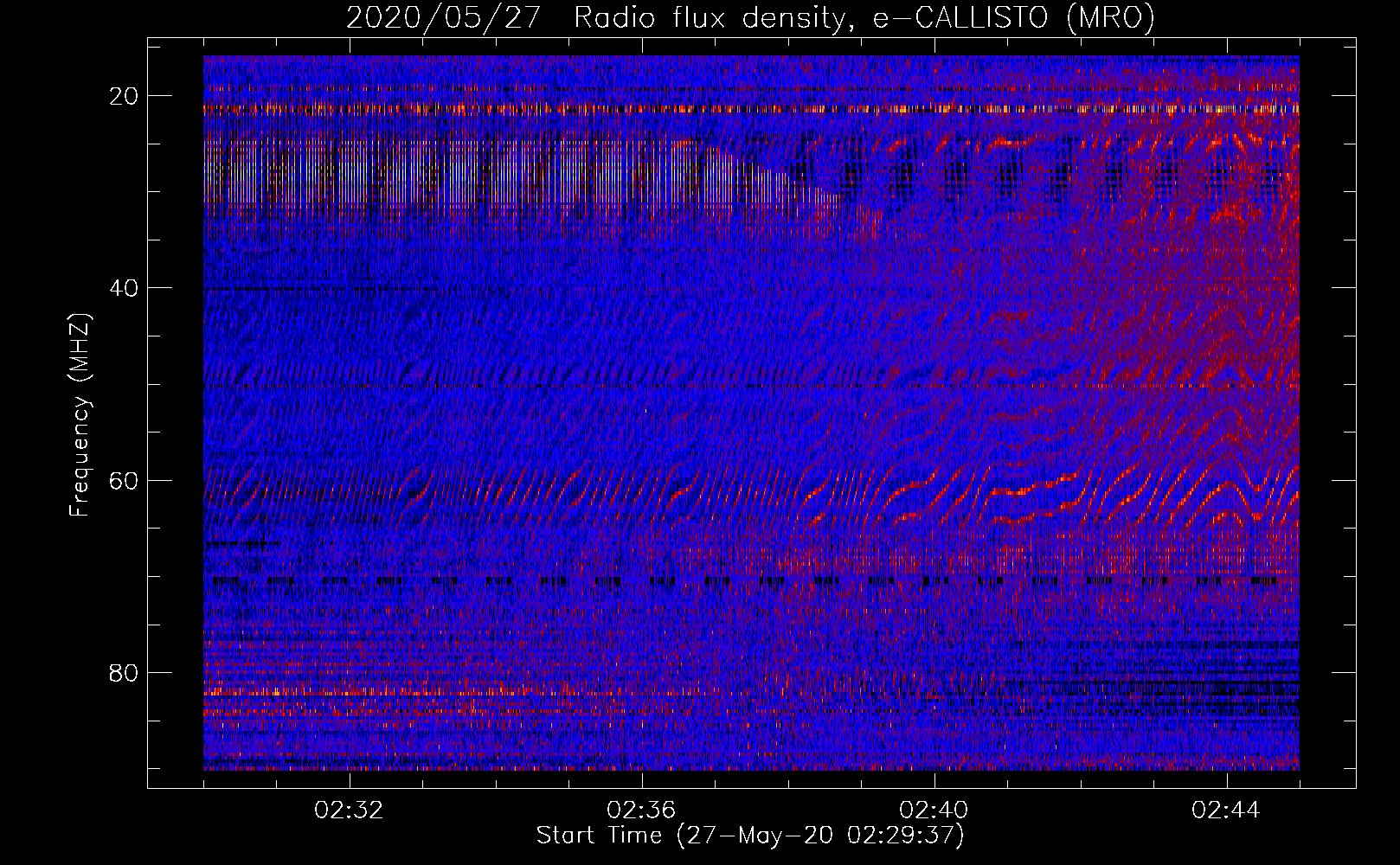The image size is (1400, 865).
Task: Click the 02:44 time tick label
Action: [1226, 811]
